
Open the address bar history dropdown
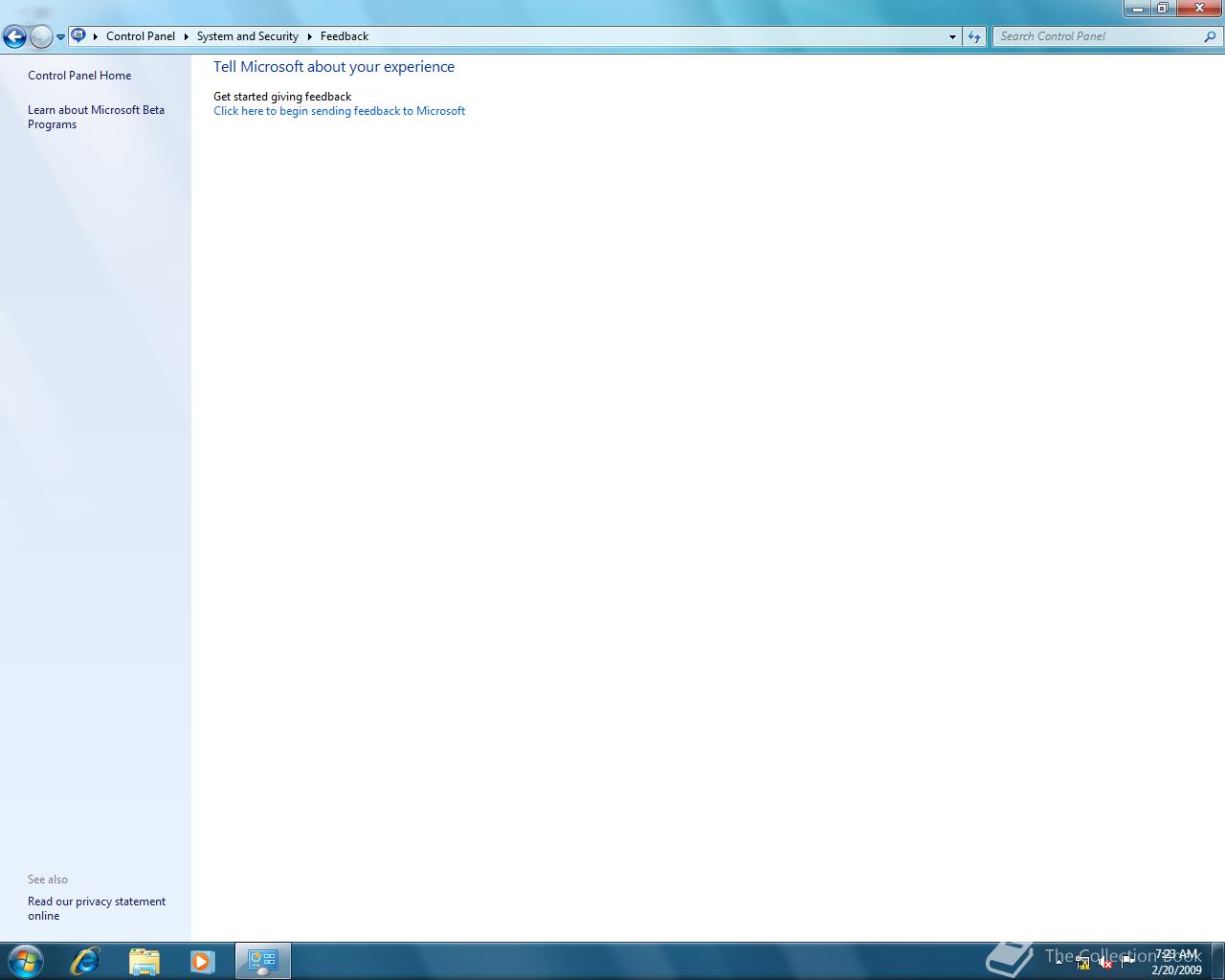(x=952, y=36)
